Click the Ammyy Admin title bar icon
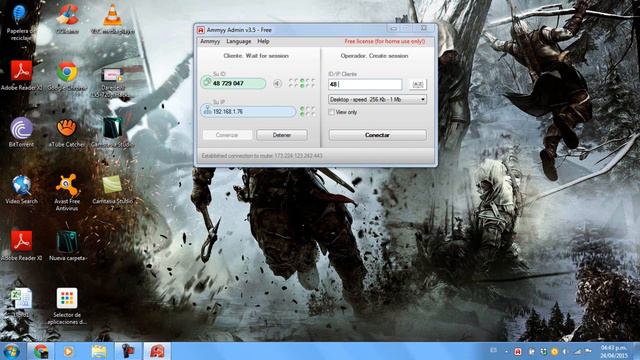 pyautogui.click(x=201, y=30)
